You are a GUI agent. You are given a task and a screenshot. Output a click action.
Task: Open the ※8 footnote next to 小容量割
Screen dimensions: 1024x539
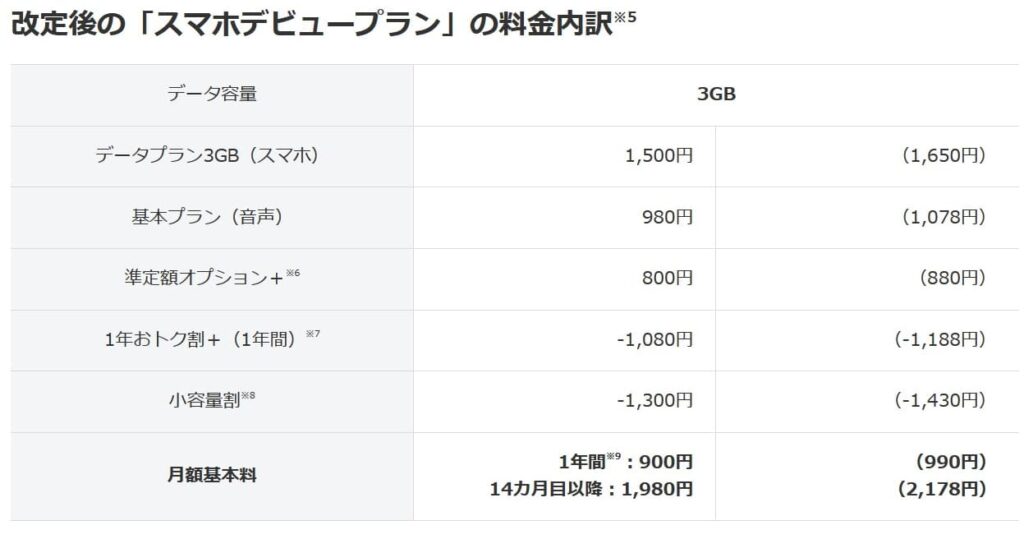(x=248, y=395)
